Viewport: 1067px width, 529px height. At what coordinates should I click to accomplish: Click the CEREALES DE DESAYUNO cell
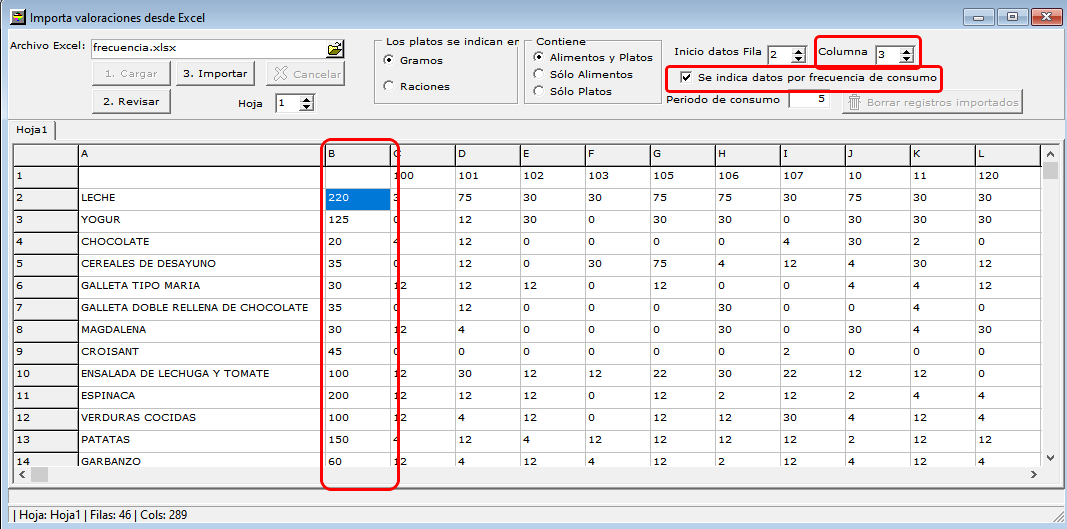coord(201,263)
